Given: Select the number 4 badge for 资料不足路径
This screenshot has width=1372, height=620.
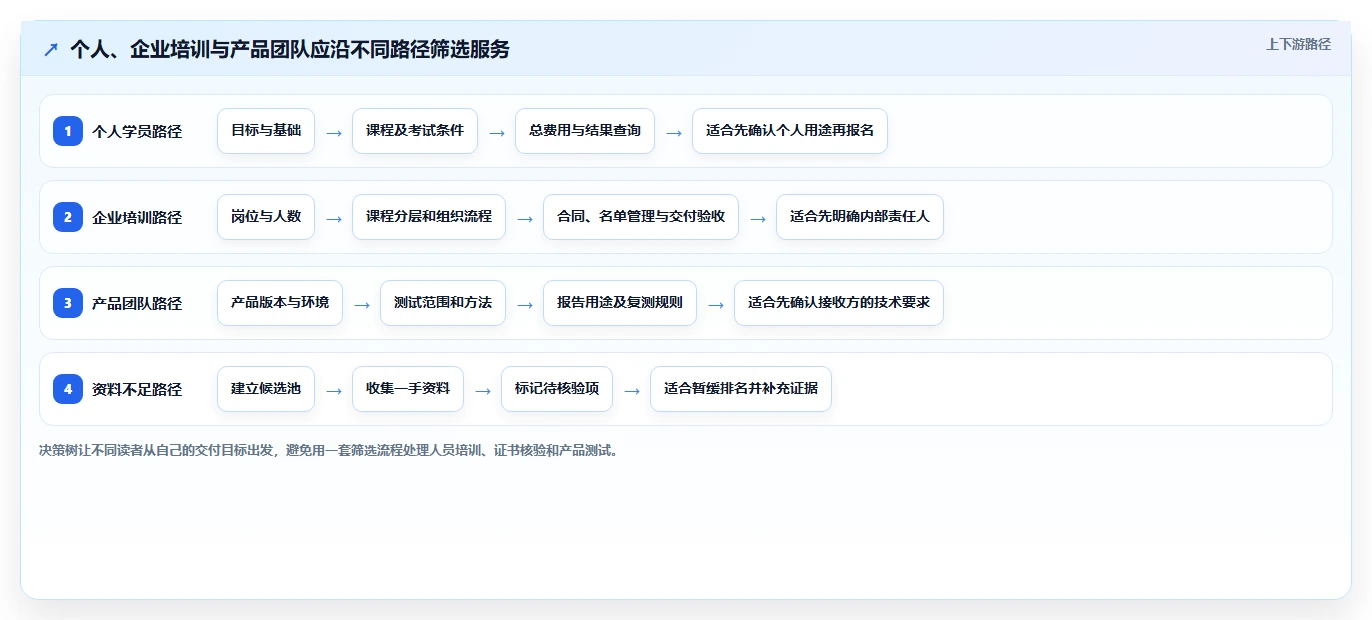Looking at the screenshot, I should pos(68,389).
